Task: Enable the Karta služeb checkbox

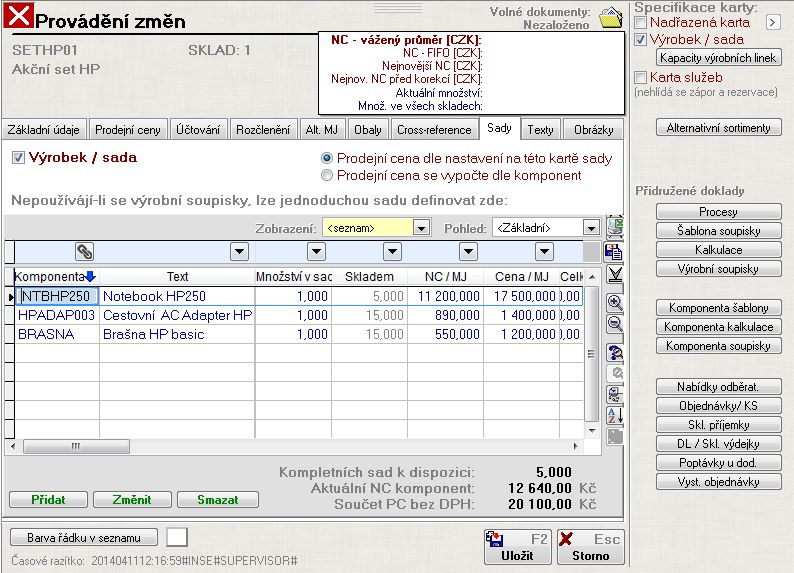Action: [640, 77]
